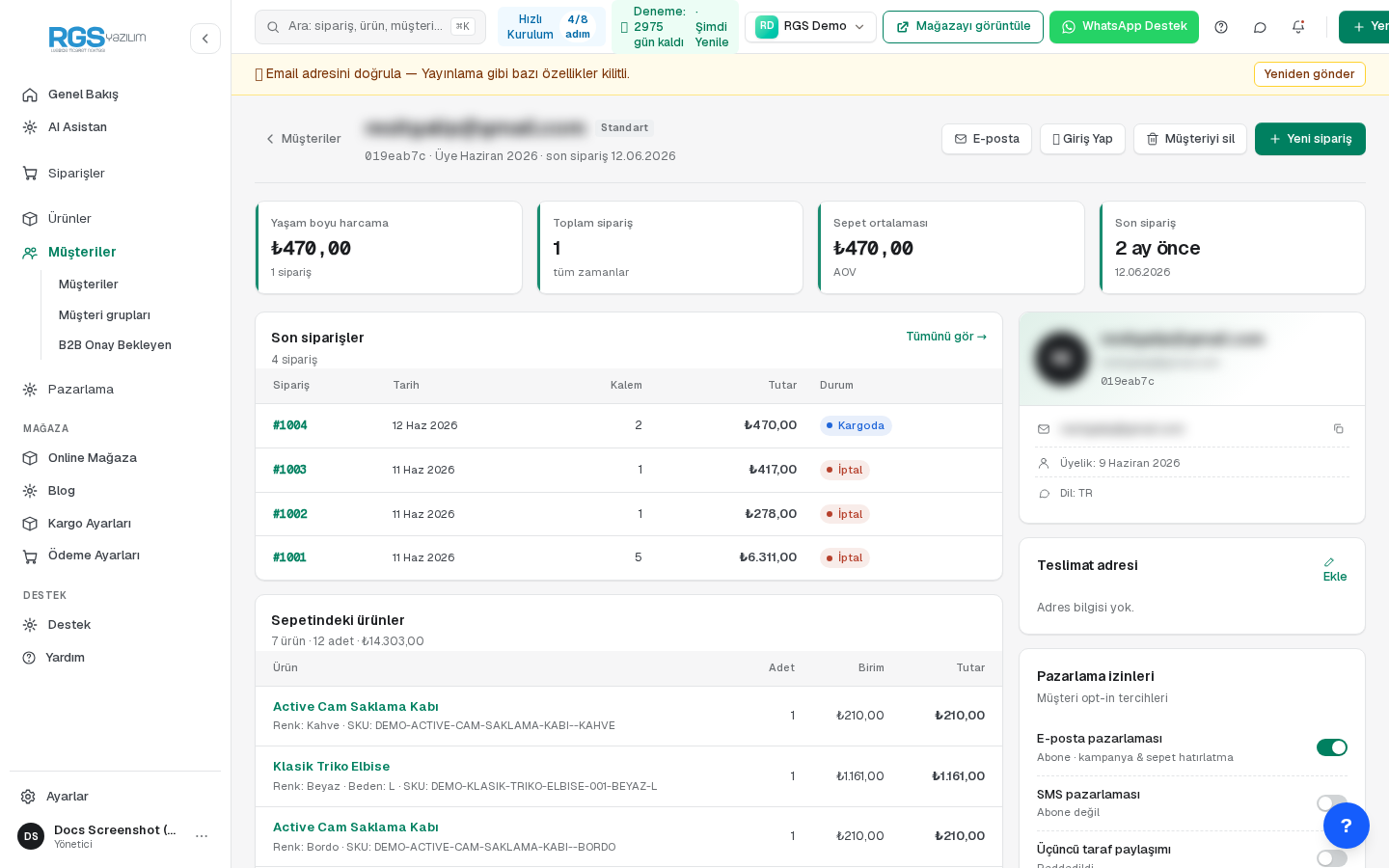The height and width of the screenshot is (868, 1389).
Task: Enable SMS pazarlaması toggle
Action: click(1332, 803)
